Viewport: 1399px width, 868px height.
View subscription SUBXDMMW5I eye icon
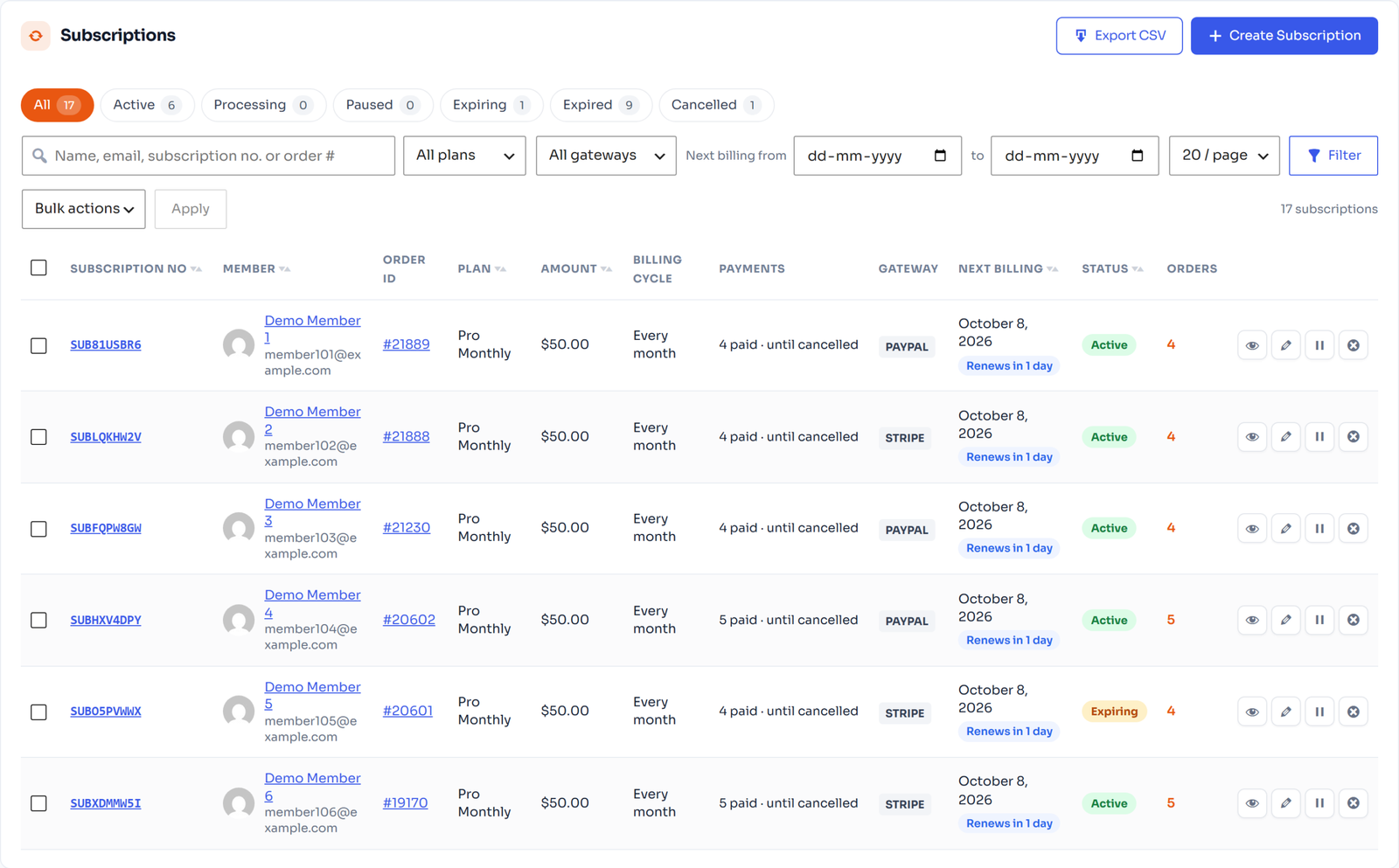tap(1252, 802)
